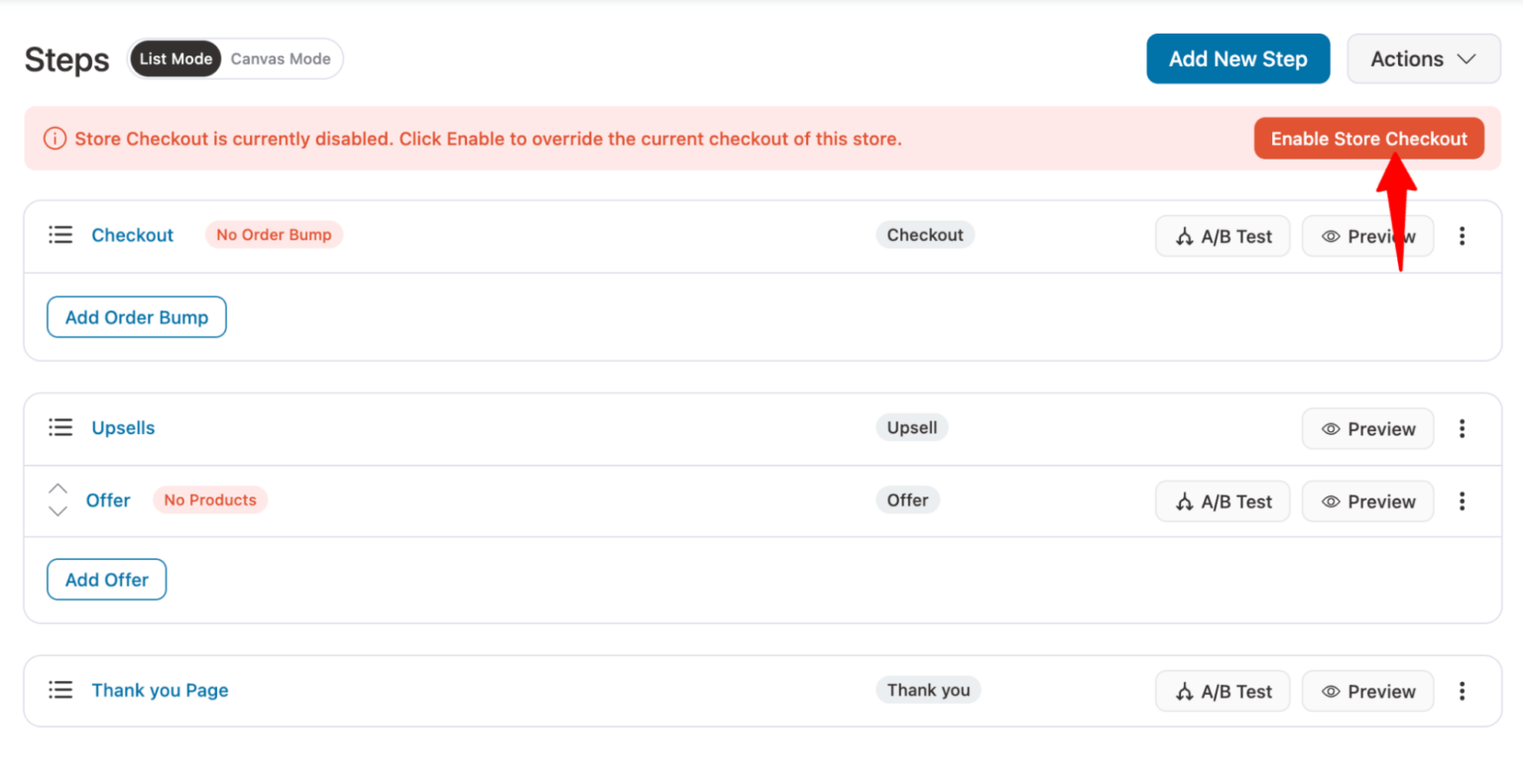Click the A/B Test icon for the Offer
The image size is (1523, 784).
1188,501
